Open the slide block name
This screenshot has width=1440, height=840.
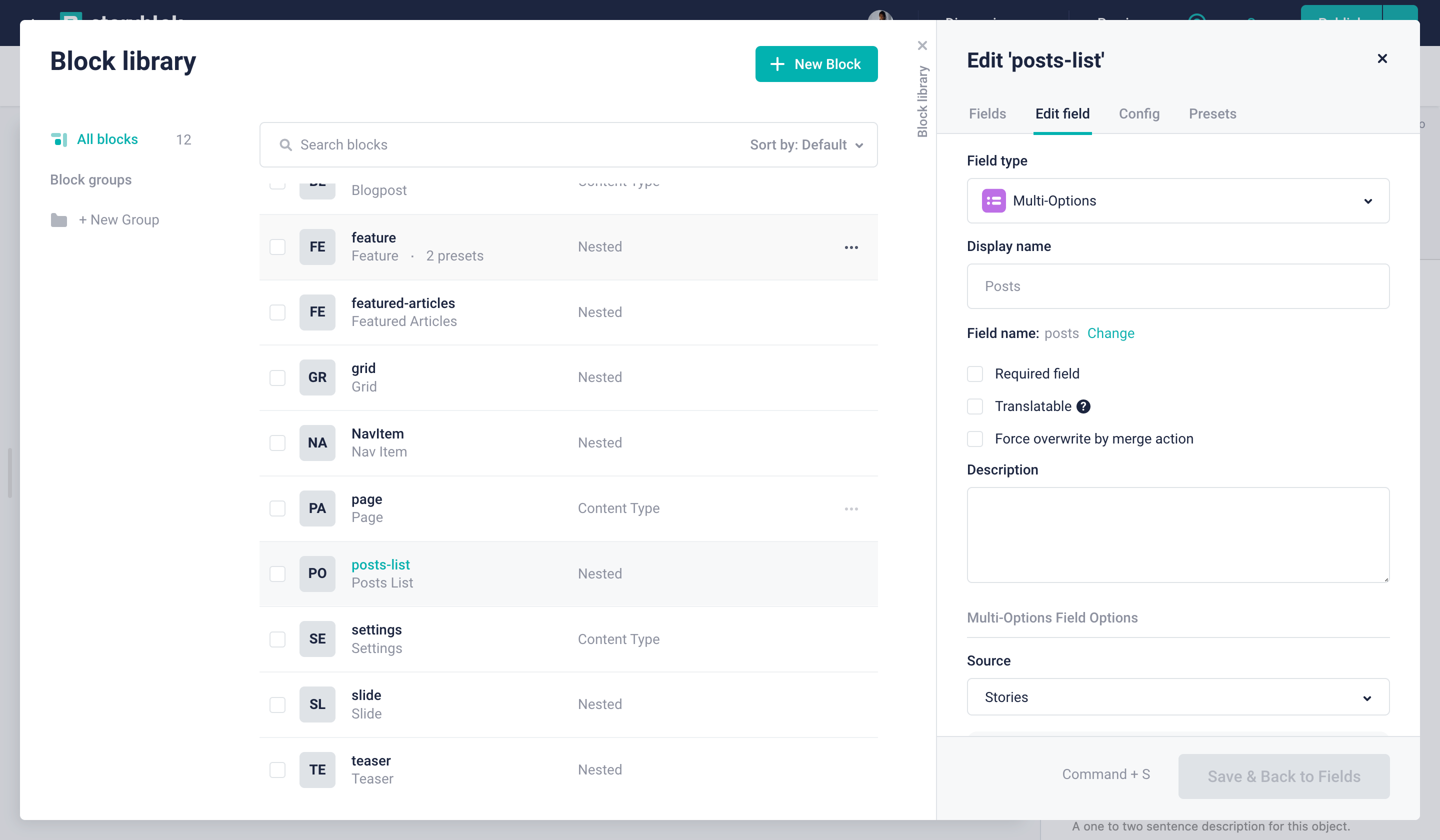(x=366, y=695)
